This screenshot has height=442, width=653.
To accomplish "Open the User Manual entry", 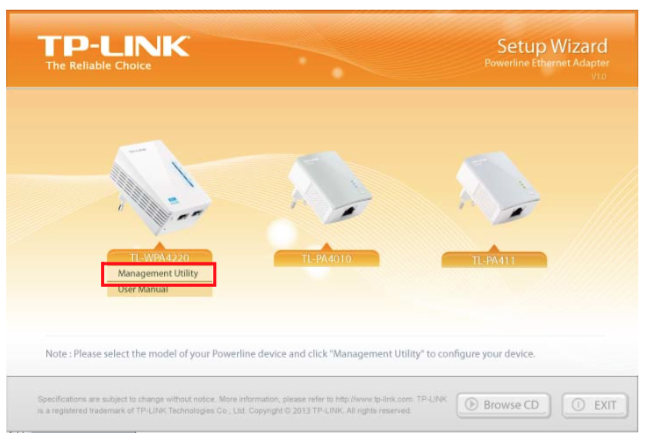I will coord(143,290).
